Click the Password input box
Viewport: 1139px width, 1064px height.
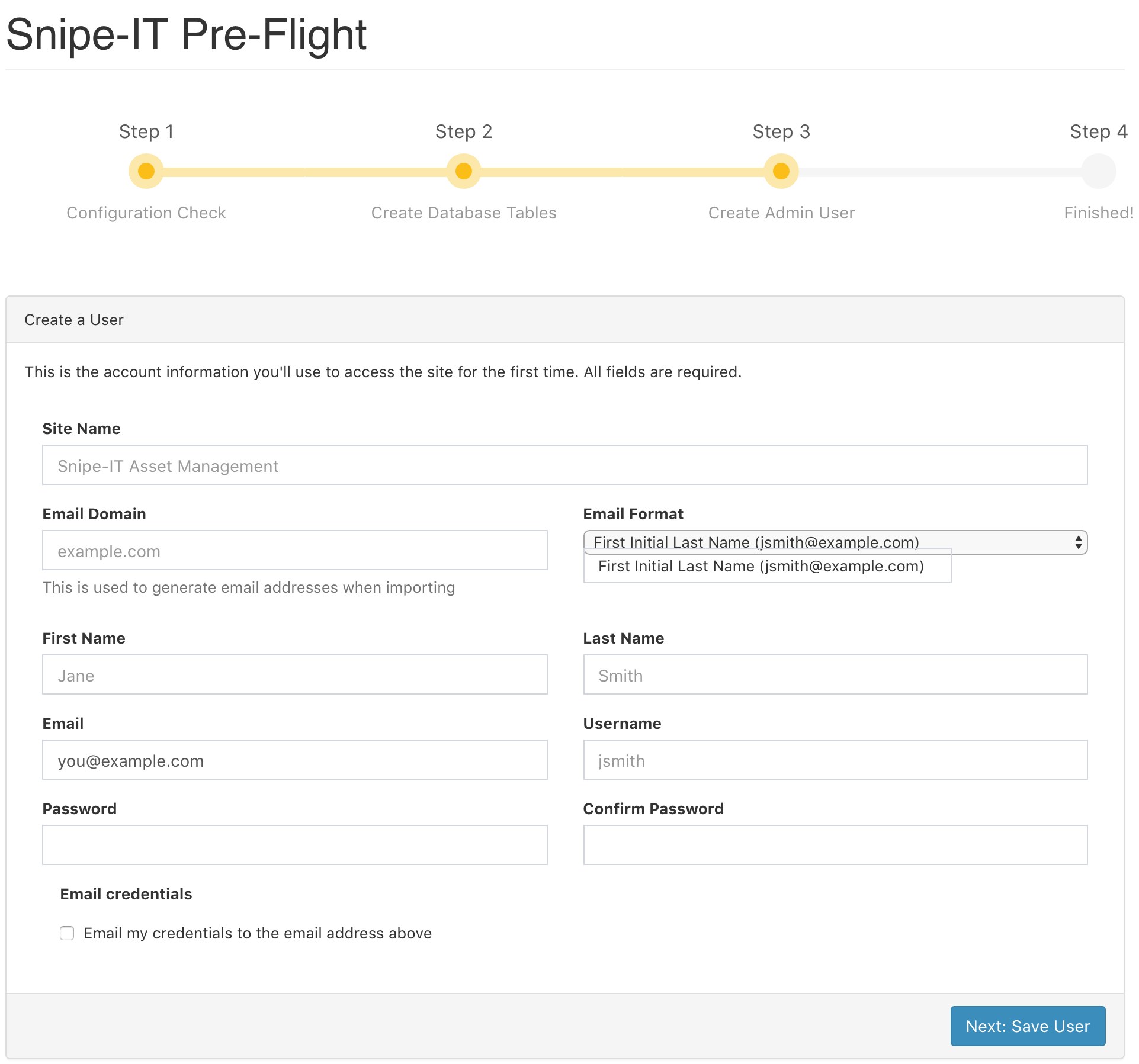(295, 846)
